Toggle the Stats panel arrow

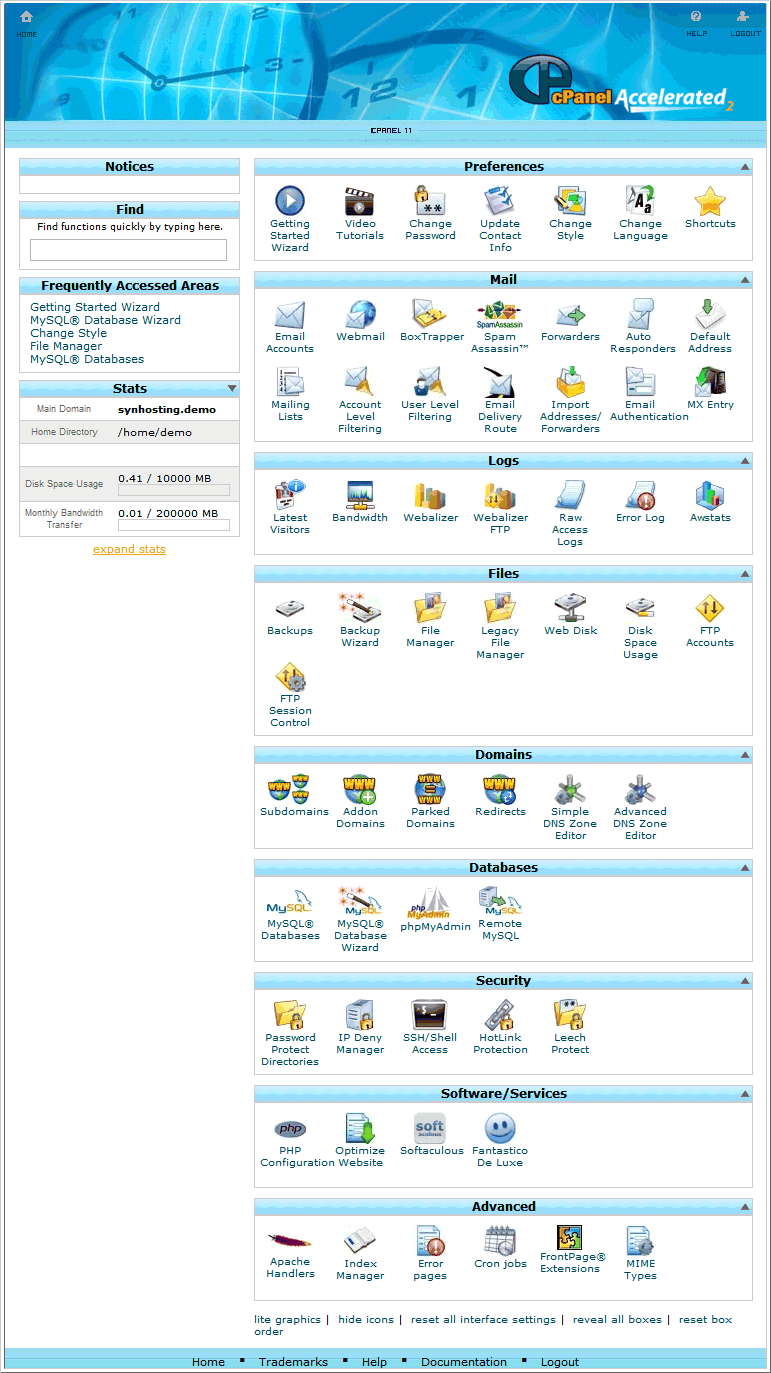[232, 388]
